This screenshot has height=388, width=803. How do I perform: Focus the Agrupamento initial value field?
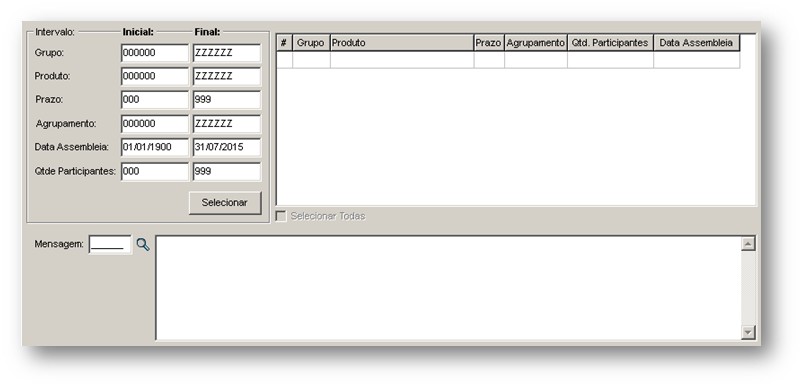click(x=155, y=124)
